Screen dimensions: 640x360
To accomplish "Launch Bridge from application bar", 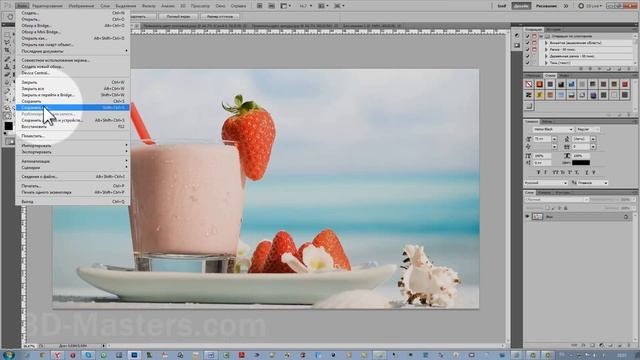I will click(x=260, y=6).
